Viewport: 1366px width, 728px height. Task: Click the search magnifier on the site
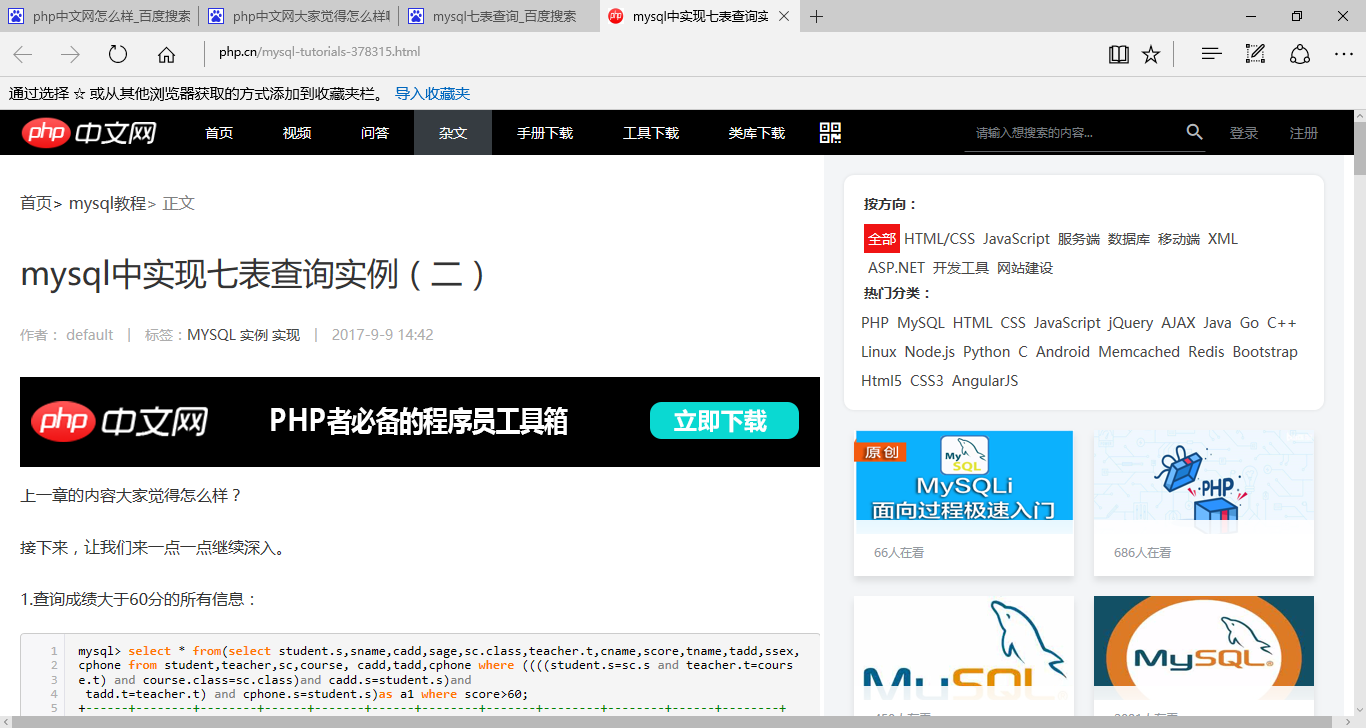pos(1194,132)
